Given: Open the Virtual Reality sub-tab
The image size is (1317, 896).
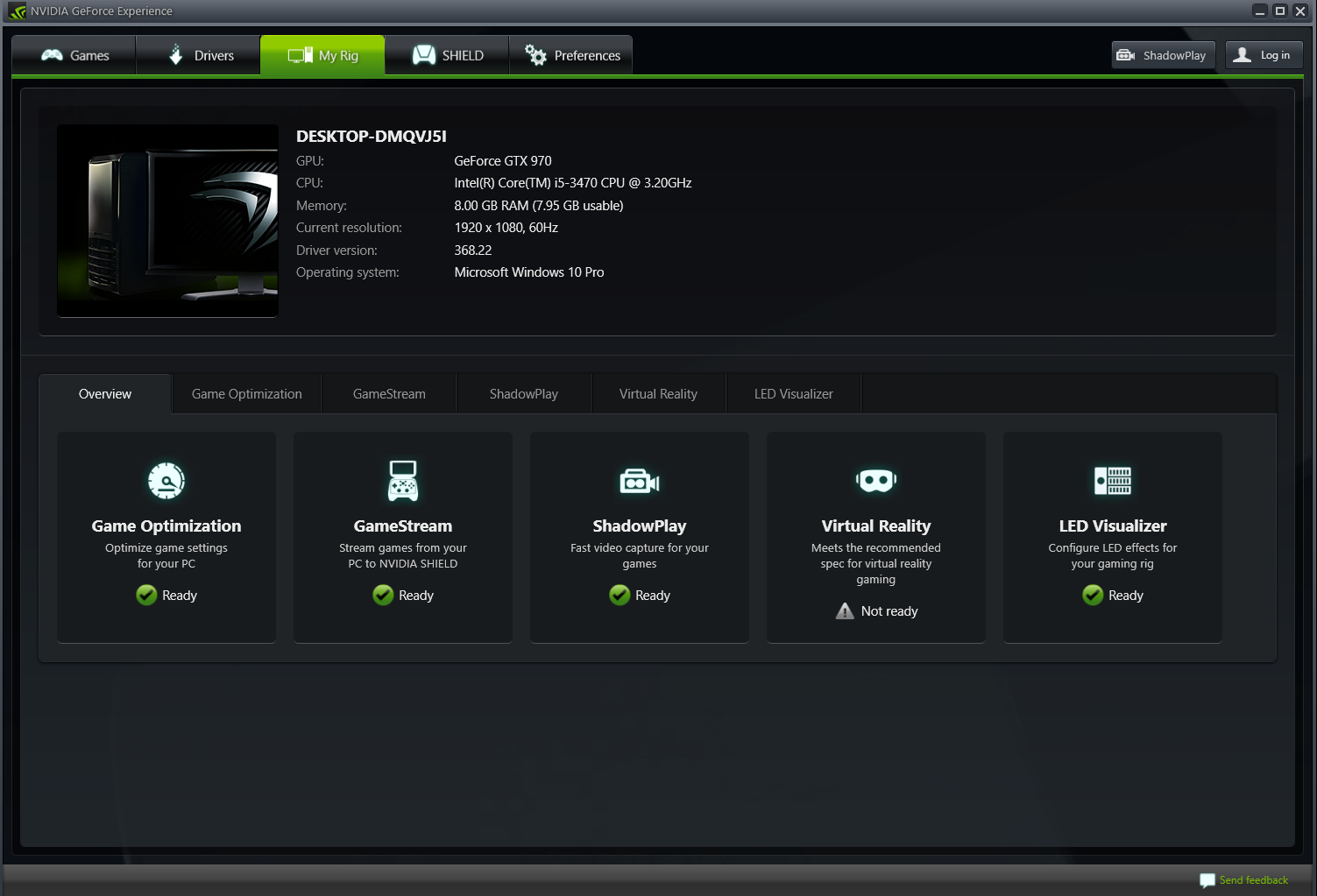Looking at the screenshot, I should click(659, 394).
